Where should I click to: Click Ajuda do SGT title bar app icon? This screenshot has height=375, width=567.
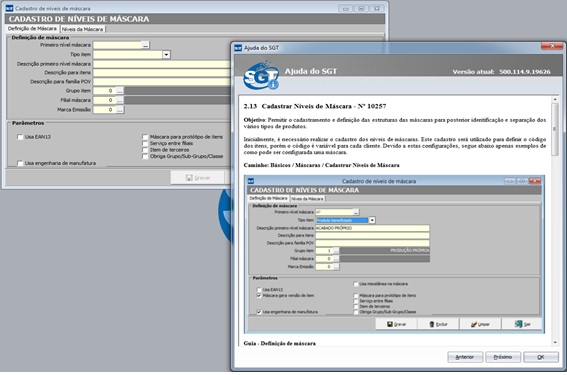tap(238, 48)
